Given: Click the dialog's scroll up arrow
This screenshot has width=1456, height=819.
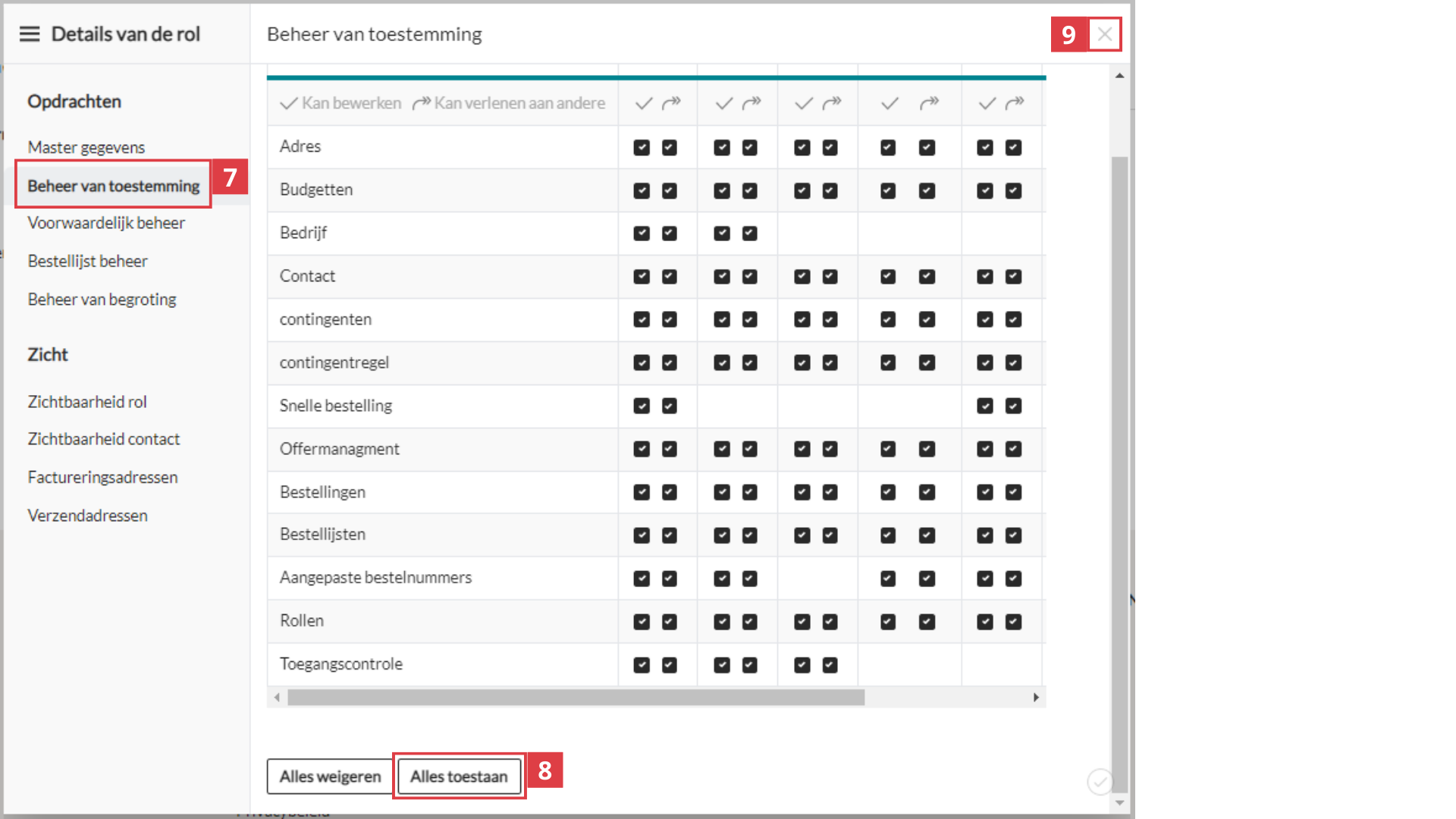Looking at the screenshot, I should point(1119,75).
